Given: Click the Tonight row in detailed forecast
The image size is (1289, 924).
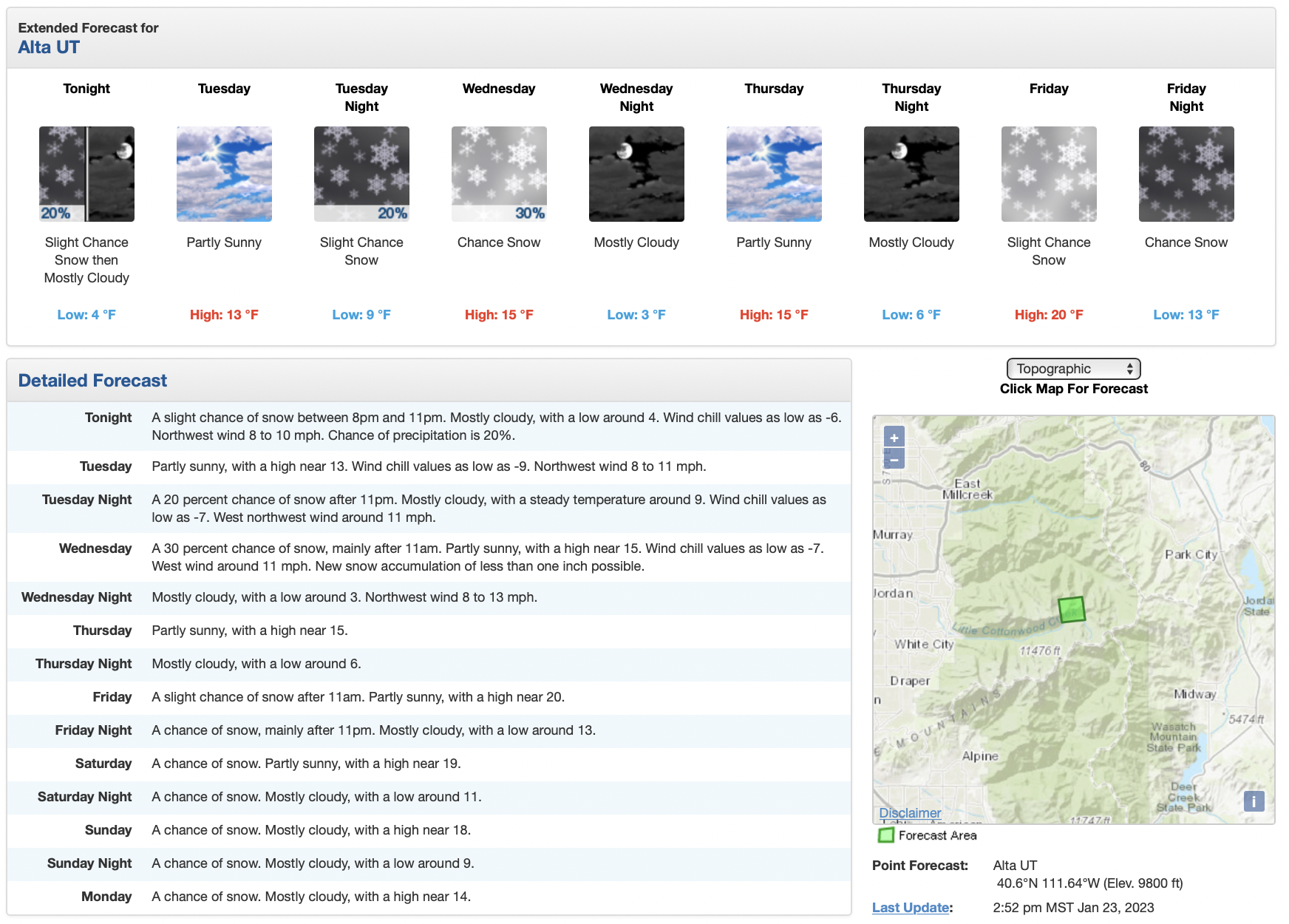Looking at the screenshot, I should pos(429,427).
